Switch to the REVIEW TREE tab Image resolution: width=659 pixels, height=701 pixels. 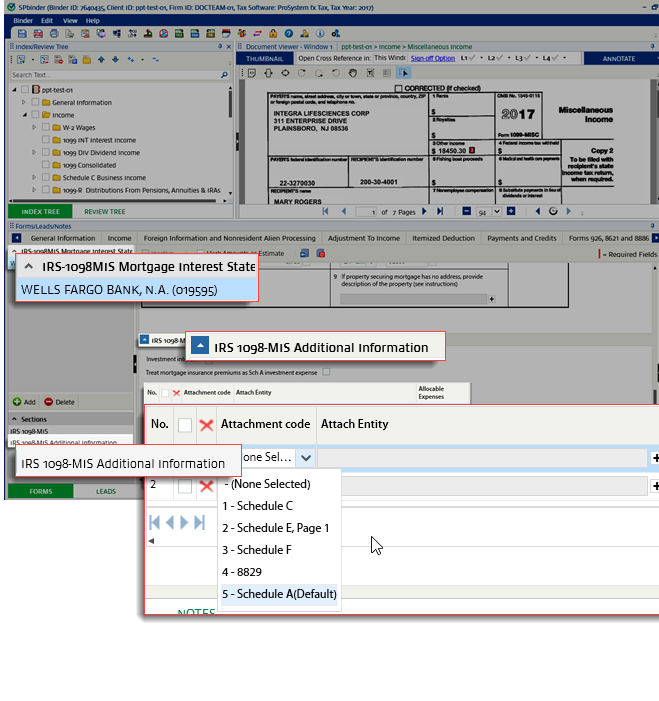tap(105, 212)
